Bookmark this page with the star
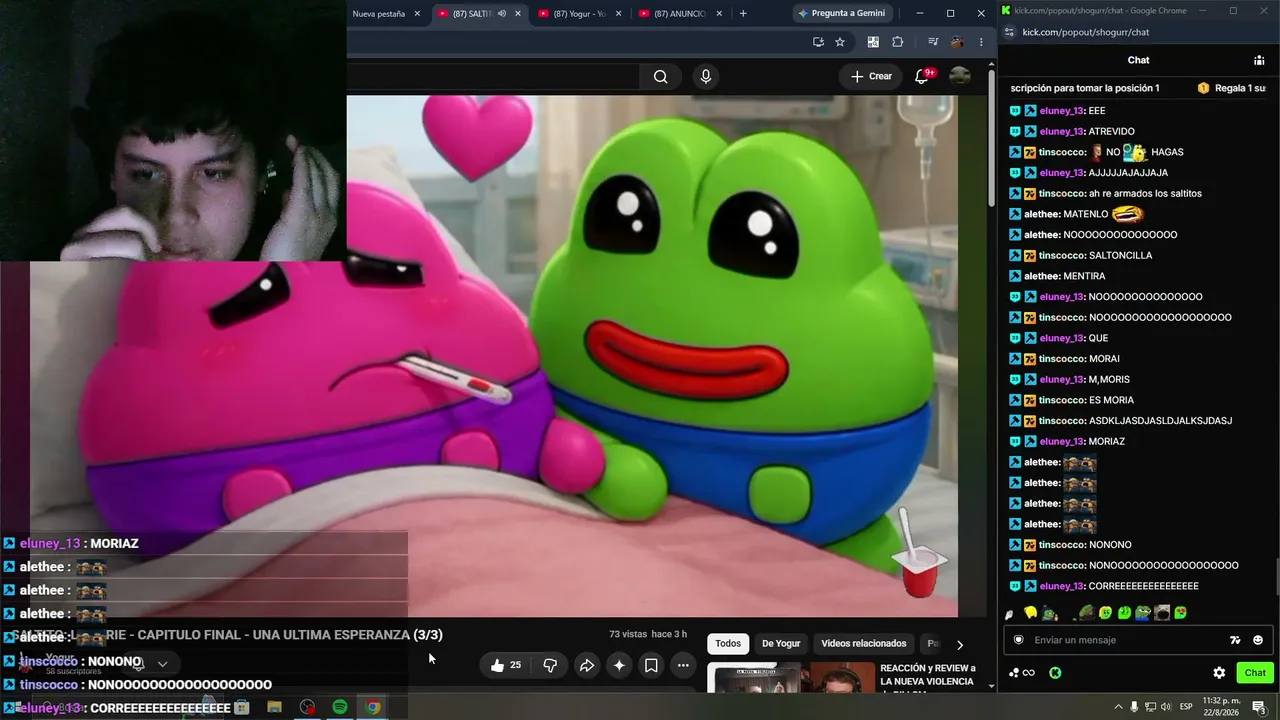The image size is (1280, 720). (840, 42)
